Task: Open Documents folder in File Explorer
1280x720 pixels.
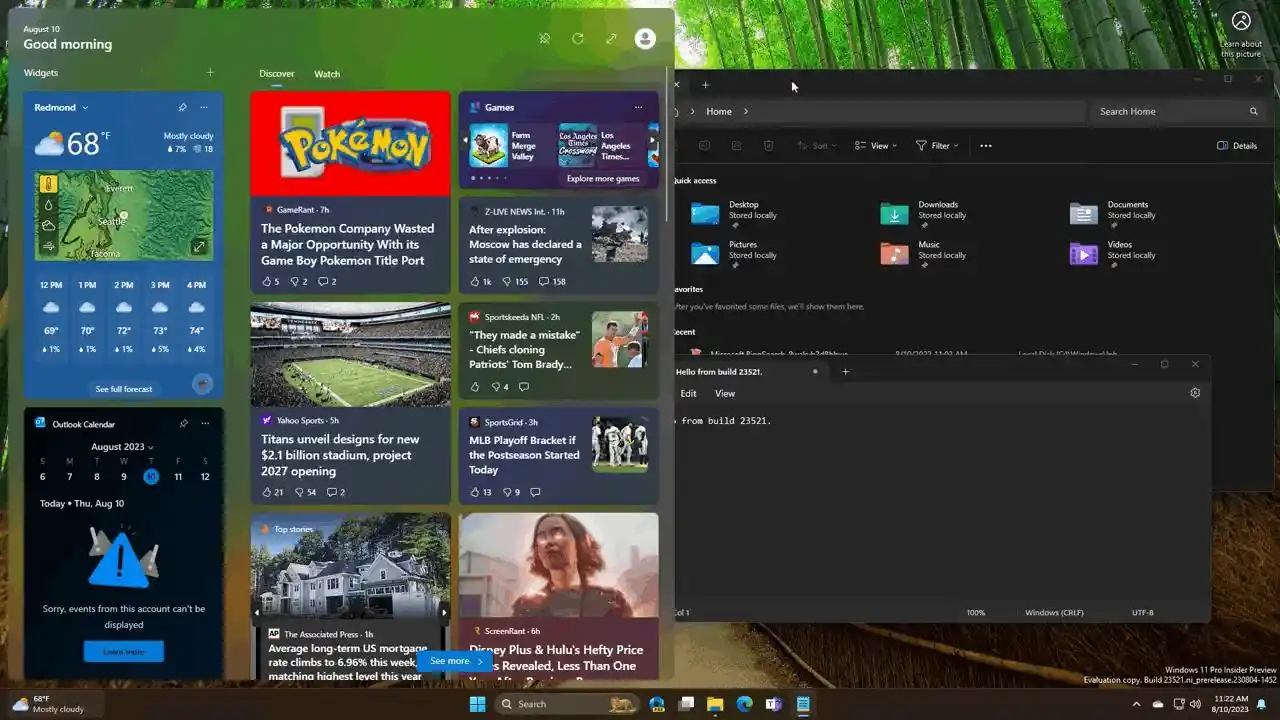Action: click(1112, 213)
